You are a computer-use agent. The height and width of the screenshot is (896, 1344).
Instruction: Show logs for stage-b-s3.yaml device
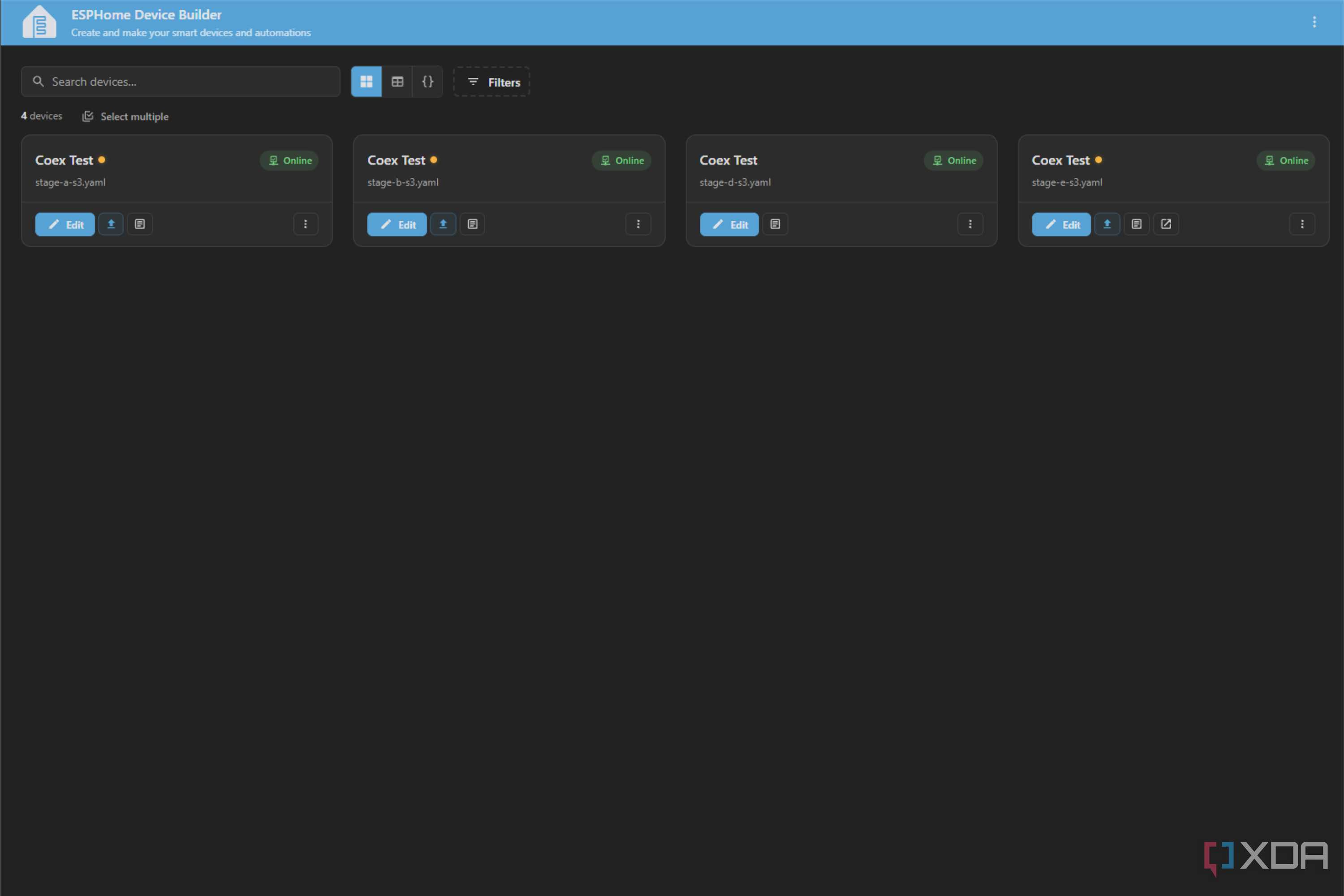[x=472, y=224]
